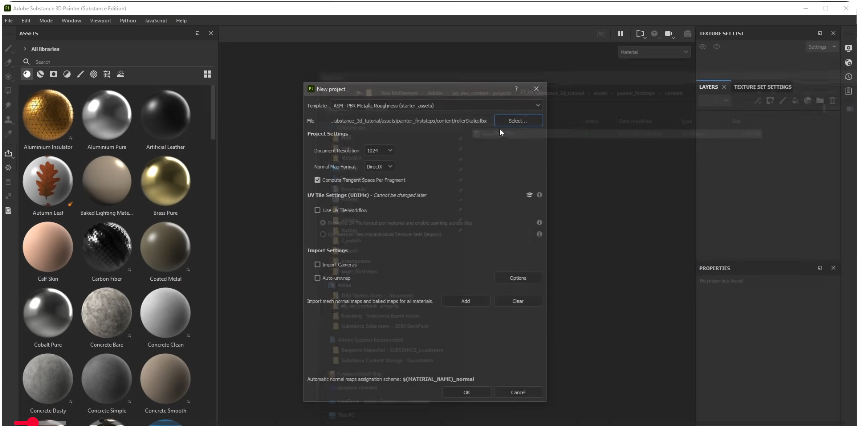The height and width of the screenshot is (426, 859).
Task: Click Add button for normal maps
Action: point(465,301)
